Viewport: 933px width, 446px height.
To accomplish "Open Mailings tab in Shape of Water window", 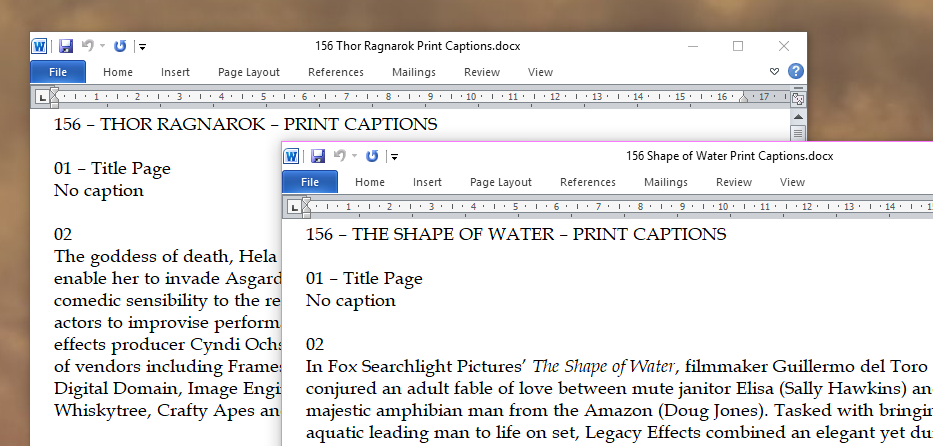I will pyautogui.click(x=666, y=182).
